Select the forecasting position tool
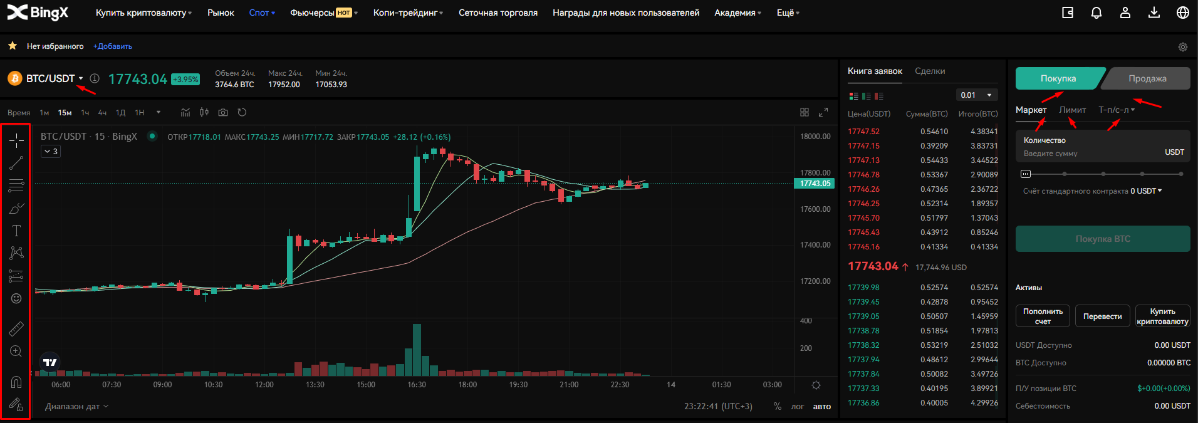Viewport: 1198px width, 423px height. 16,276
